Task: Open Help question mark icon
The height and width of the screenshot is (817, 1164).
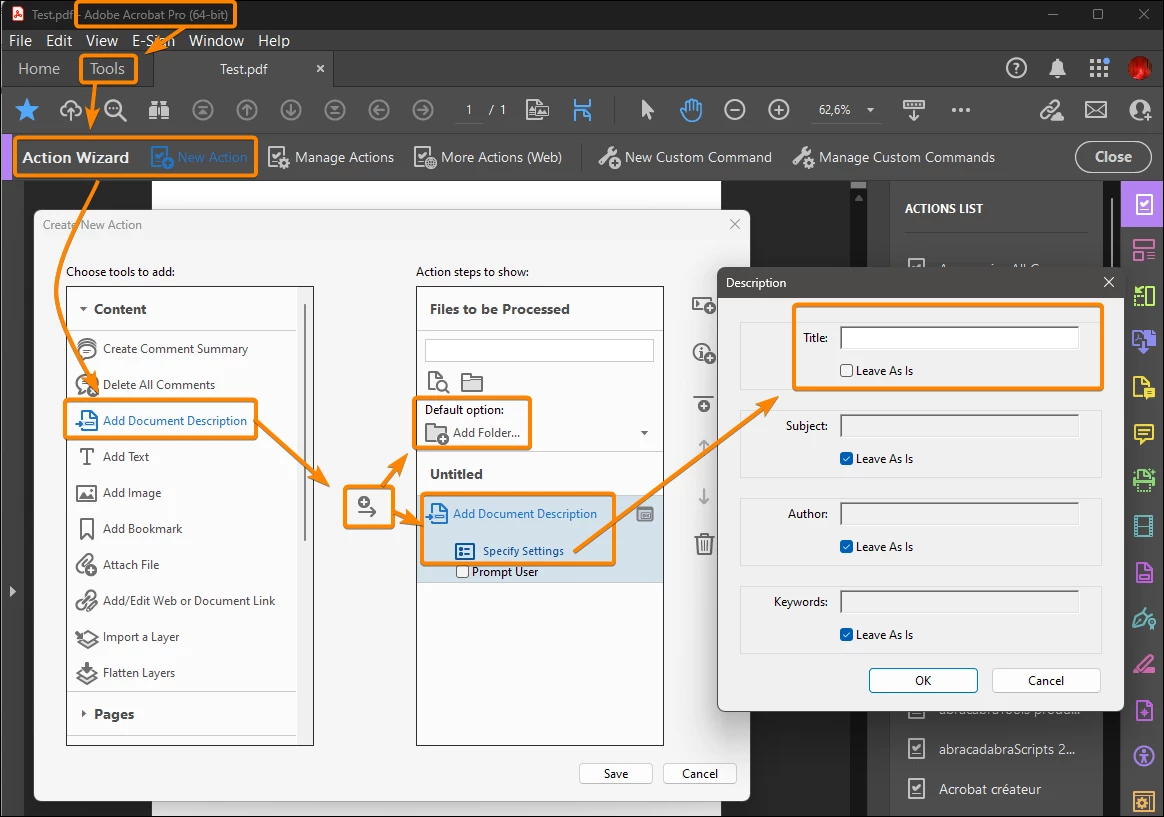Action: (x=1016, y=68)
